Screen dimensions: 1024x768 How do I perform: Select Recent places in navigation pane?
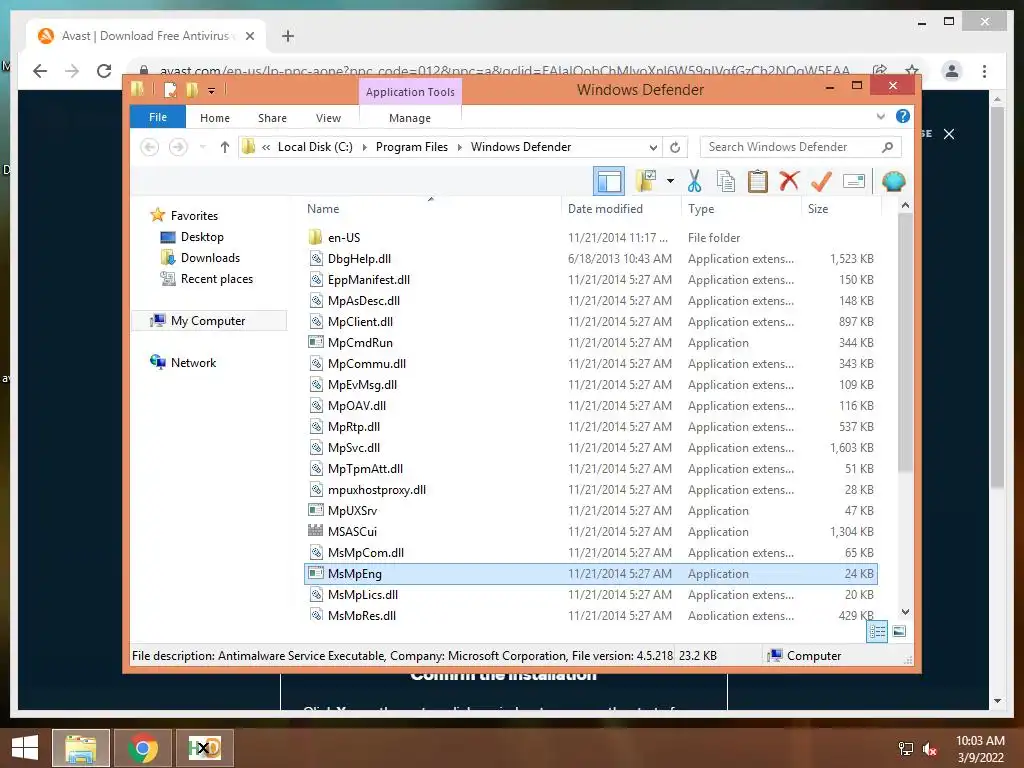[216, 279]
